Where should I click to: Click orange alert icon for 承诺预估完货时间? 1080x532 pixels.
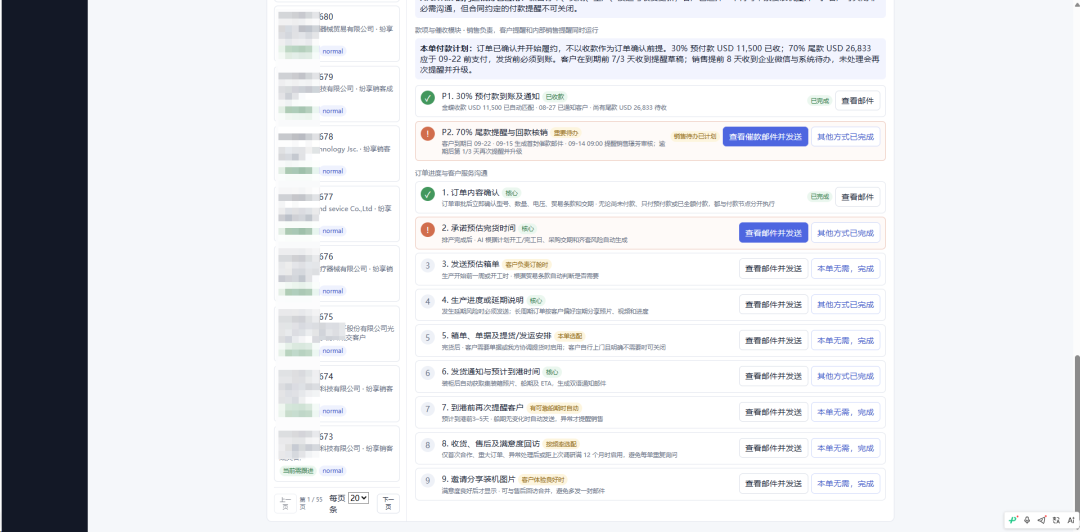[x=428, y=229]
